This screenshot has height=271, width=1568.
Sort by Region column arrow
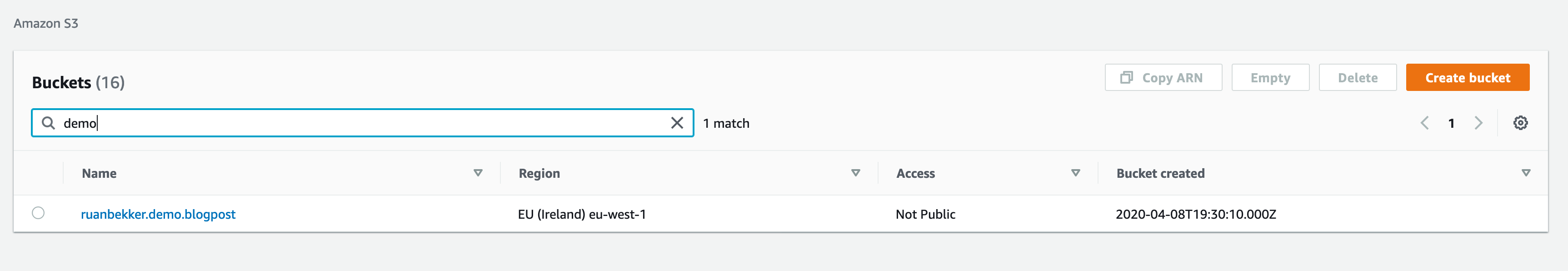click(855, 173)
